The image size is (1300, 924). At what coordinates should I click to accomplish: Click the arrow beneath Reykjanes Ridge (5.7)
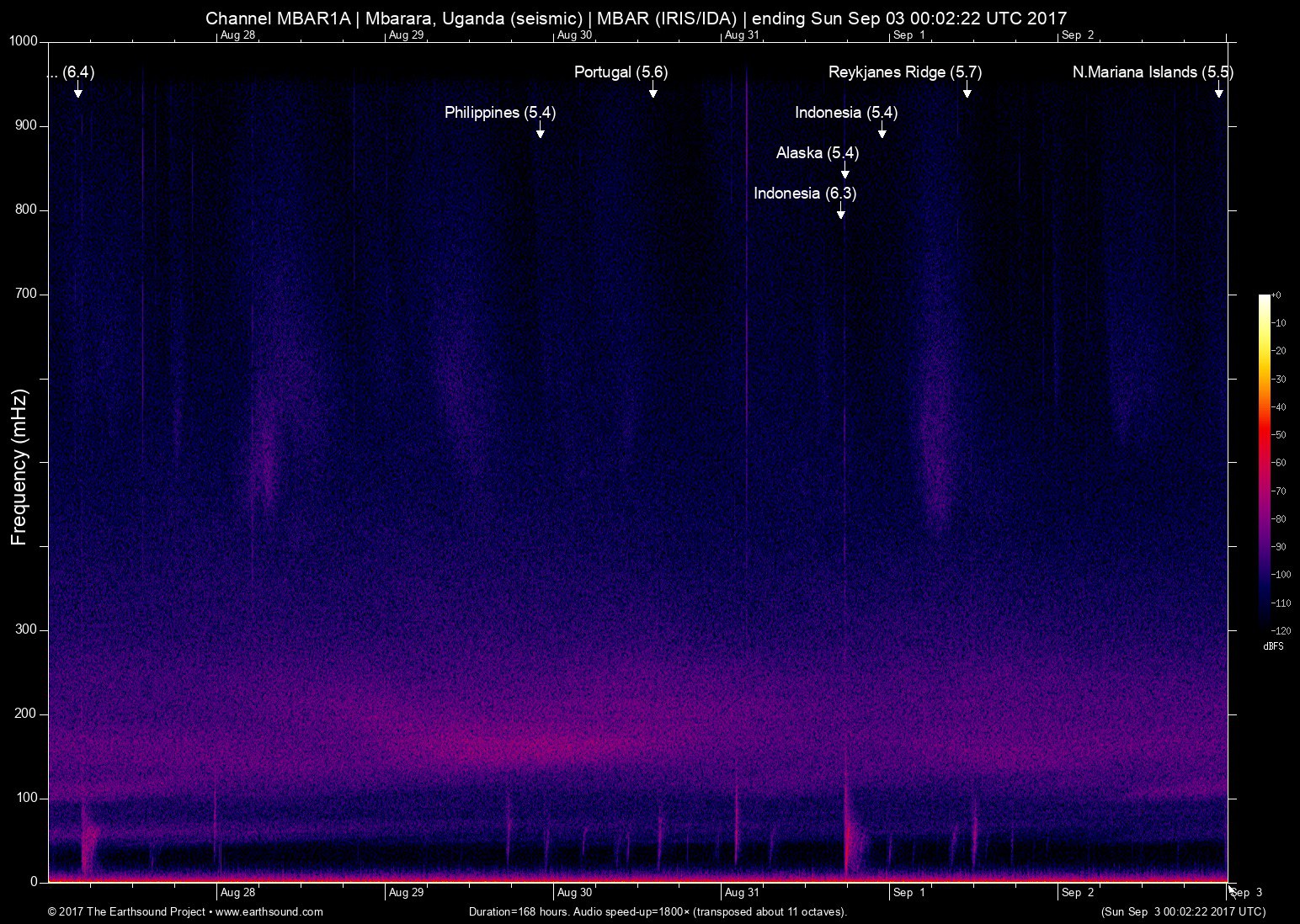(967, 90)
